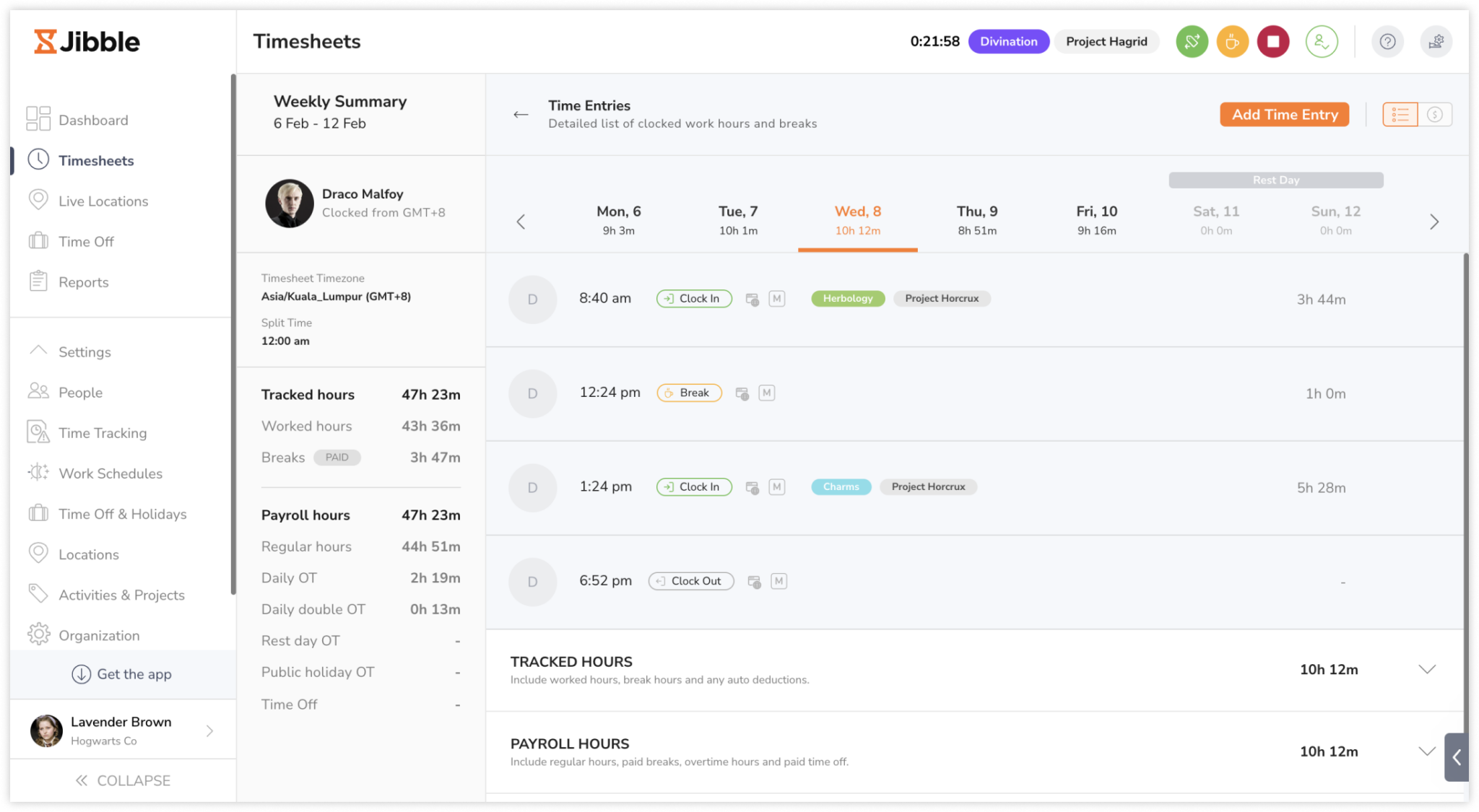Open Lavender Brown account chevron
The width and height of the screenshot is (1479, 812).
(209, 731)
